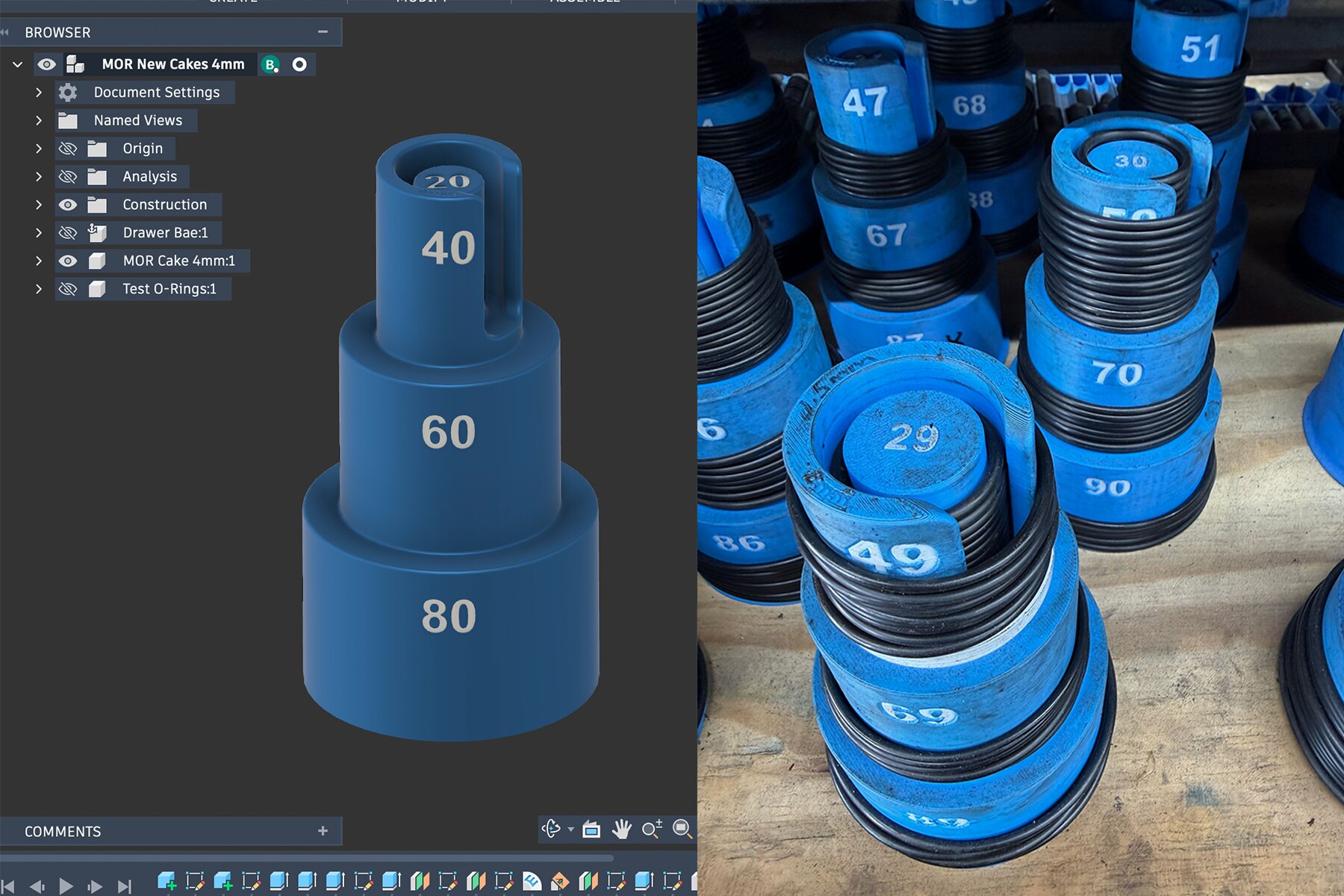
Task: Activate the Pan hand tool
Action: point(622,829)
